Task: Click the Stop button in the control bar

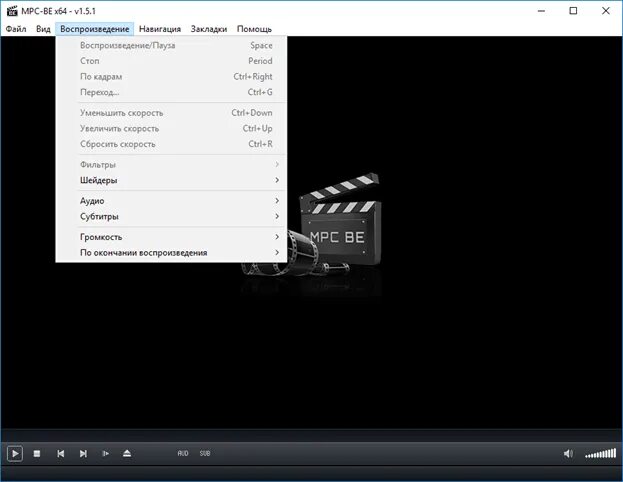Action: pyautogui.click(x=37, y=453)
